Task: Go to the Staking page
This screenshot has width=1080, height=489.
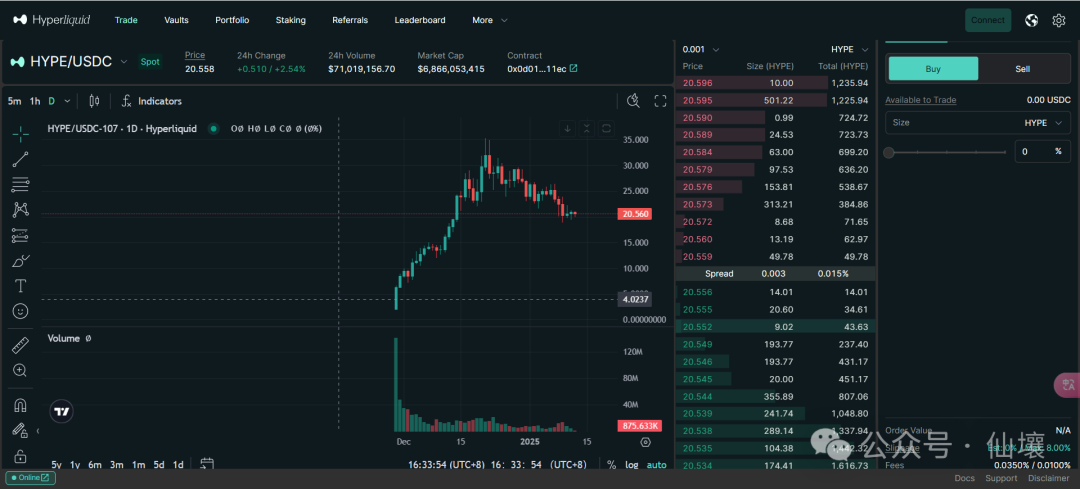Action: 291,20
